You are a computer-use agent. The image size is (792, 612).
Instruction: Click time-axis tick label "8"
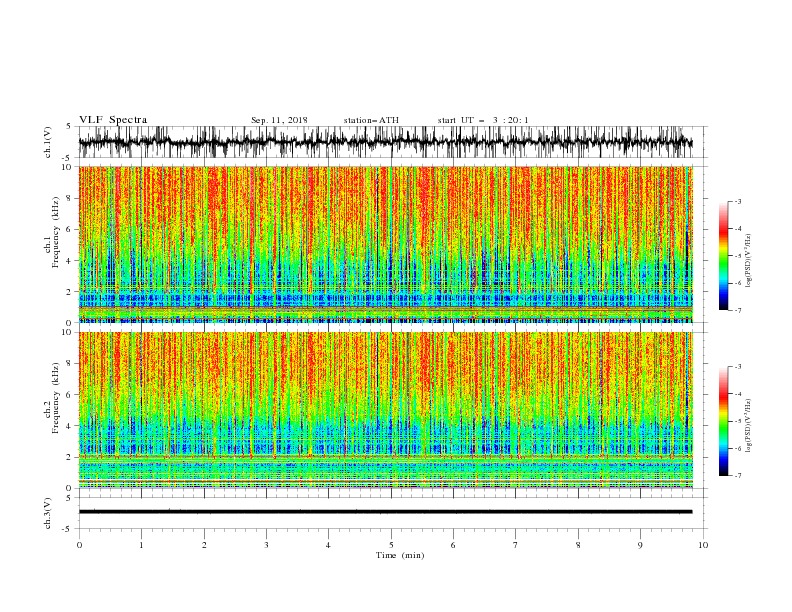pyautogui.click(x=578, y=545)
